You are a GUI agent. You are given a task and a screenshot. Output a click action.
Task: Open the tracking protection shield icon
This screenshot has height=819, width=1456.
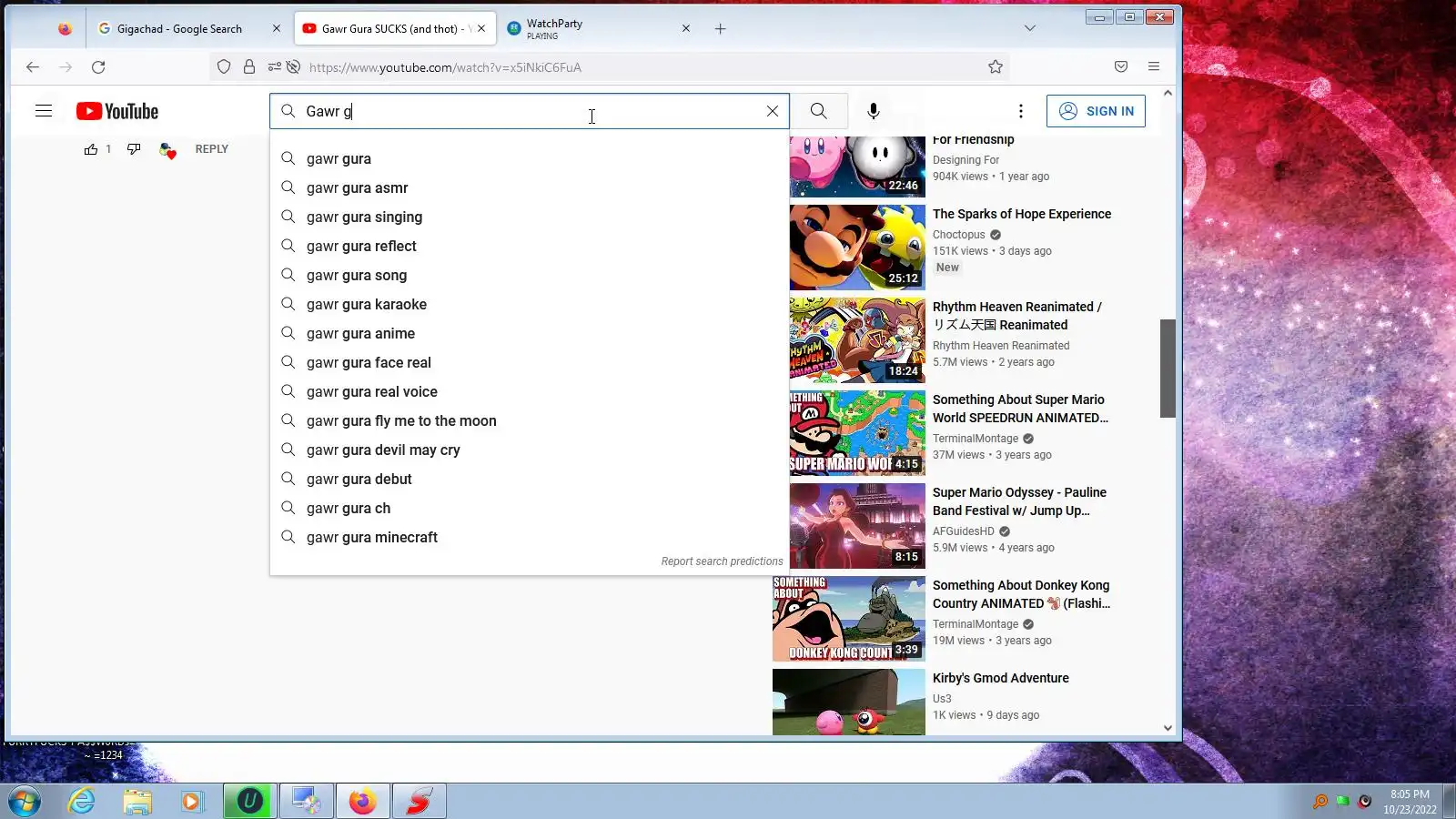[x=224, y=66]
